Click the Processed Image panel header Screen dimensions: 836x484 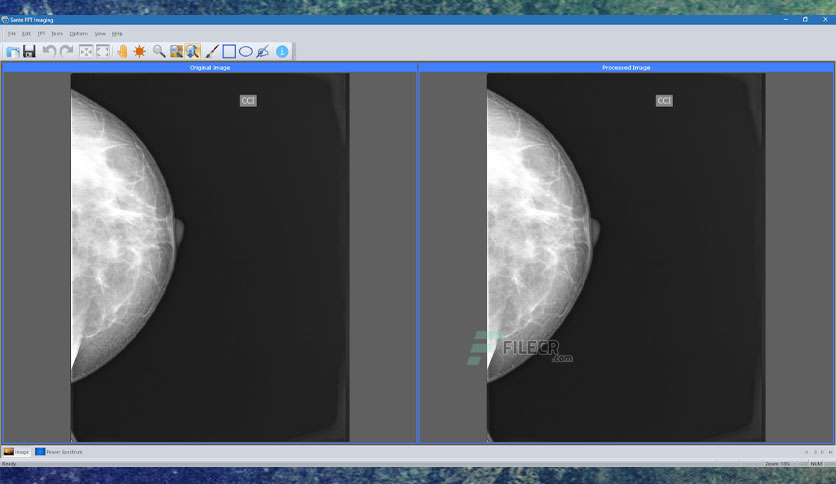[x=626, y=68]
